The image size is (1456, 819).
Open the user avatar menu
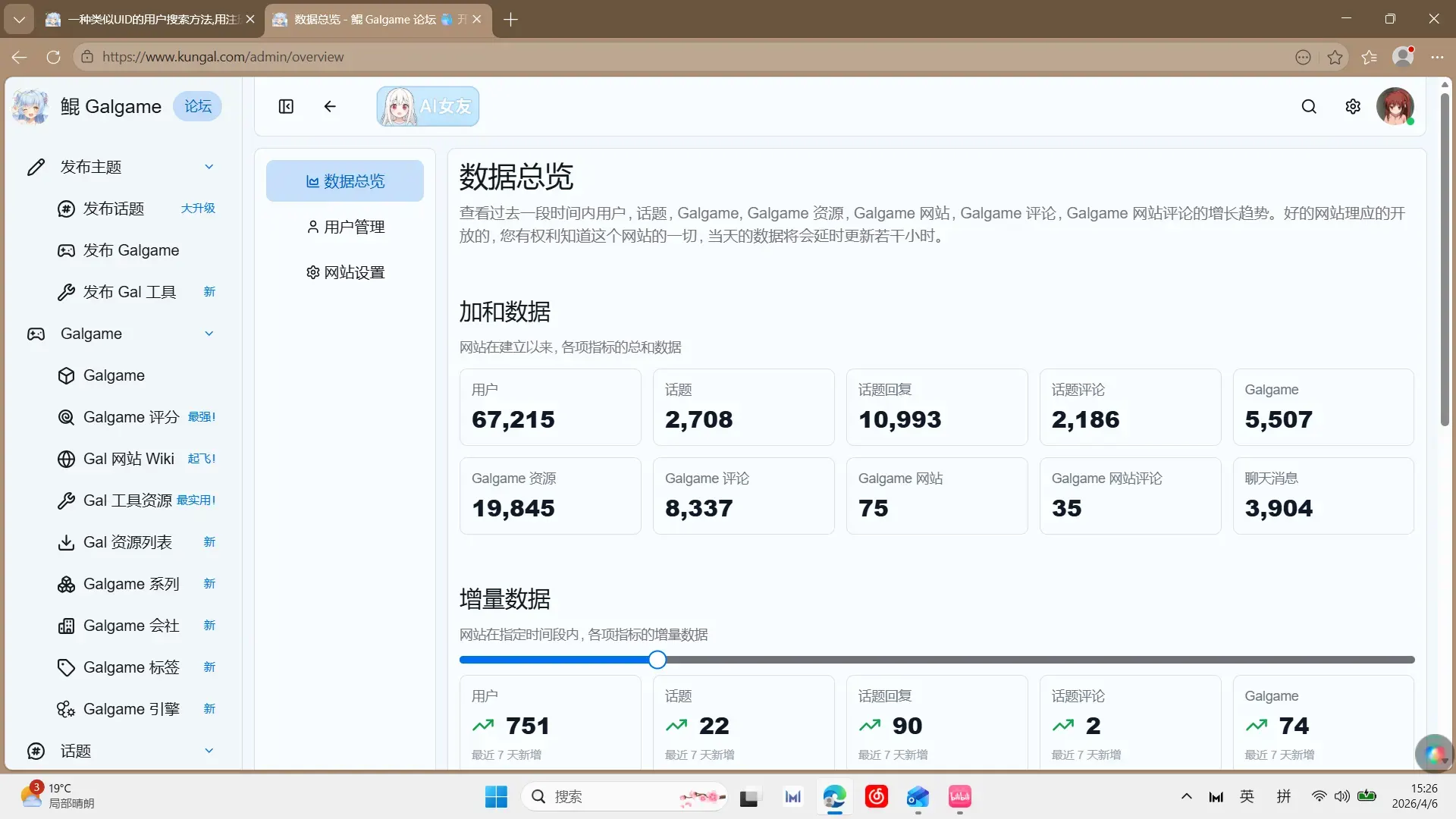coord(1395,106)
